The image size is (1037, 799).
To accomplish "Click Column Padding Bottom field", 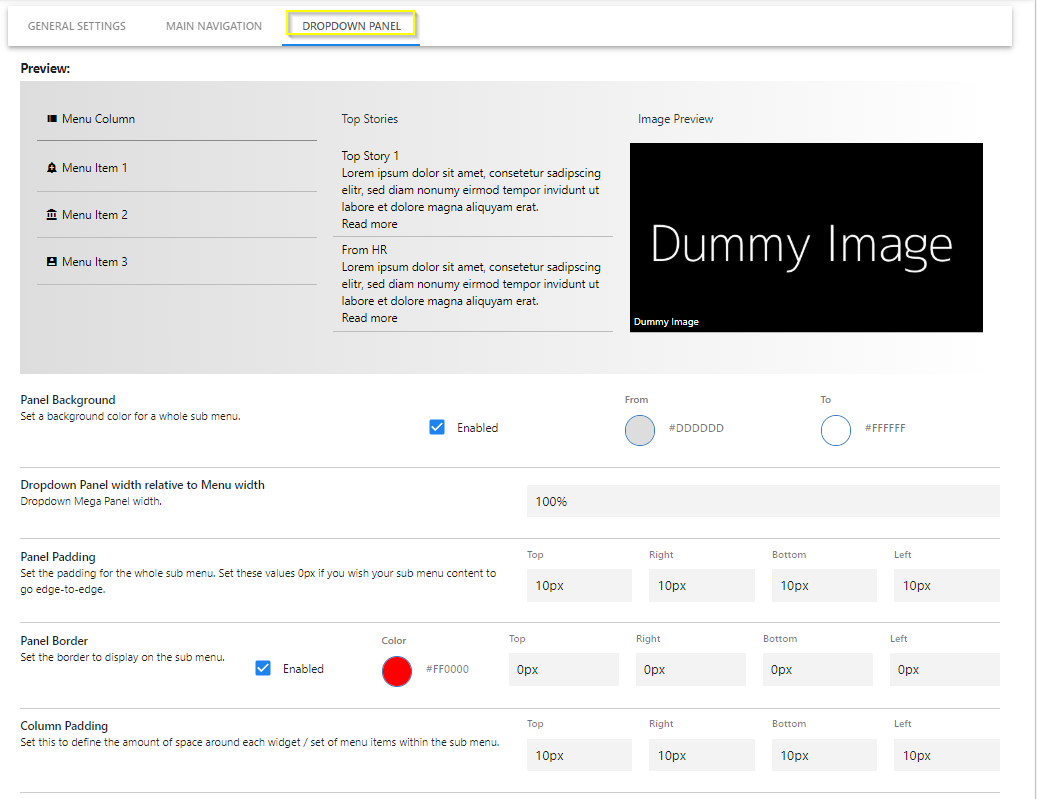I will (824, 755).
